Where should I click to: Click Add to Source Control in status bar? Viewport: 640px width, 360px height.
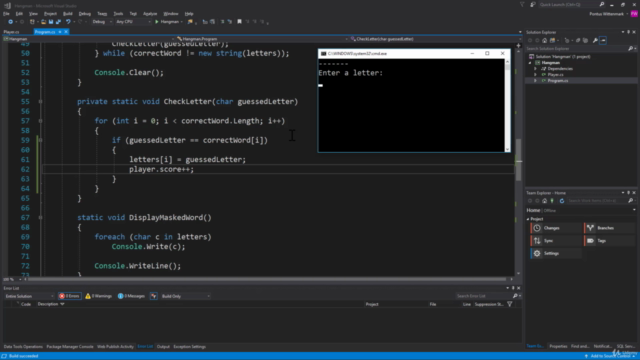[611, 356]
